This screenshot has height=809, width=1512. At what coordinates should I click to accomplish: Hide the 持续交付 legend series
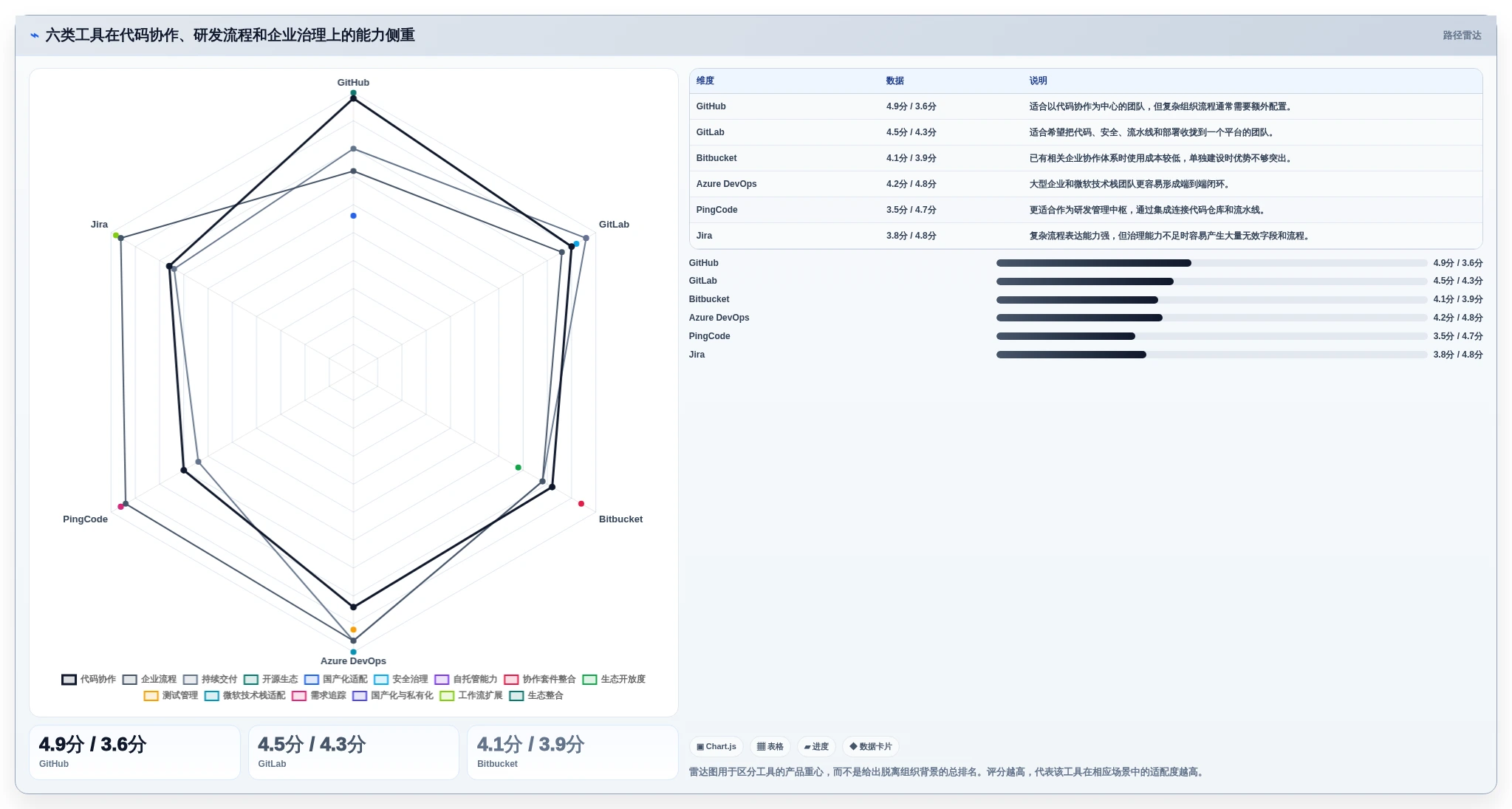coord(210,680)
